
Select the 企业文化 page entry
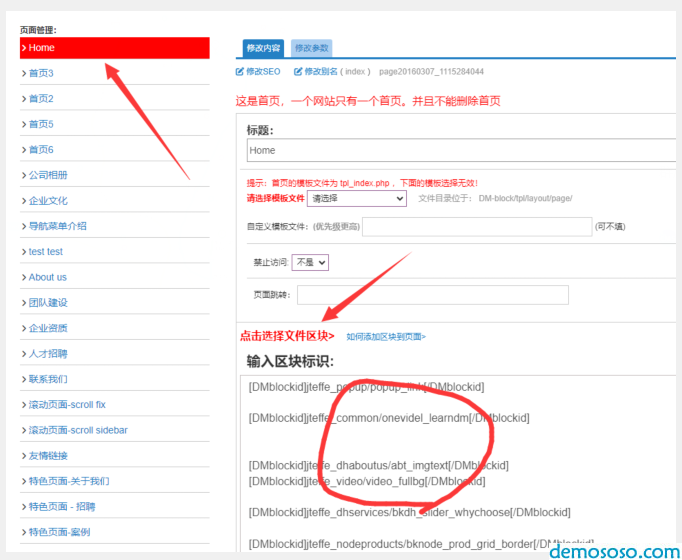(x=48, y=201)
